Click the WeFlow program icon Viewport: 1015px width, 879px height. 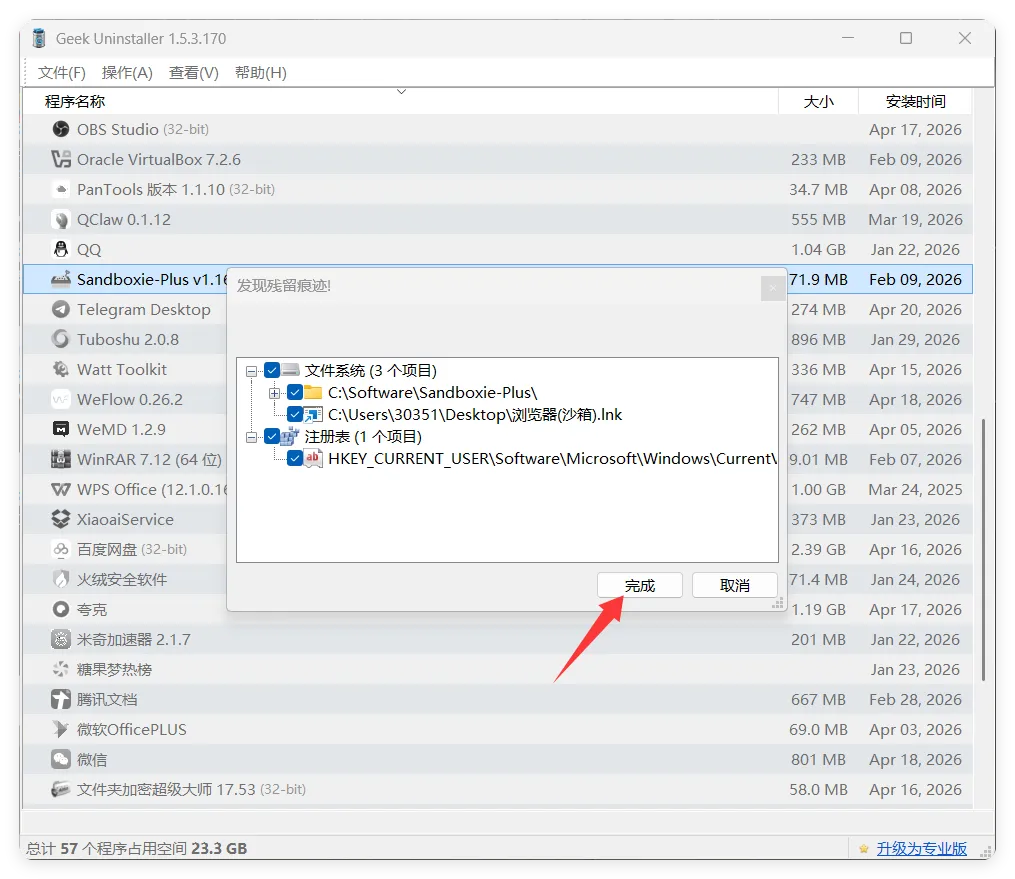[61, 399]
